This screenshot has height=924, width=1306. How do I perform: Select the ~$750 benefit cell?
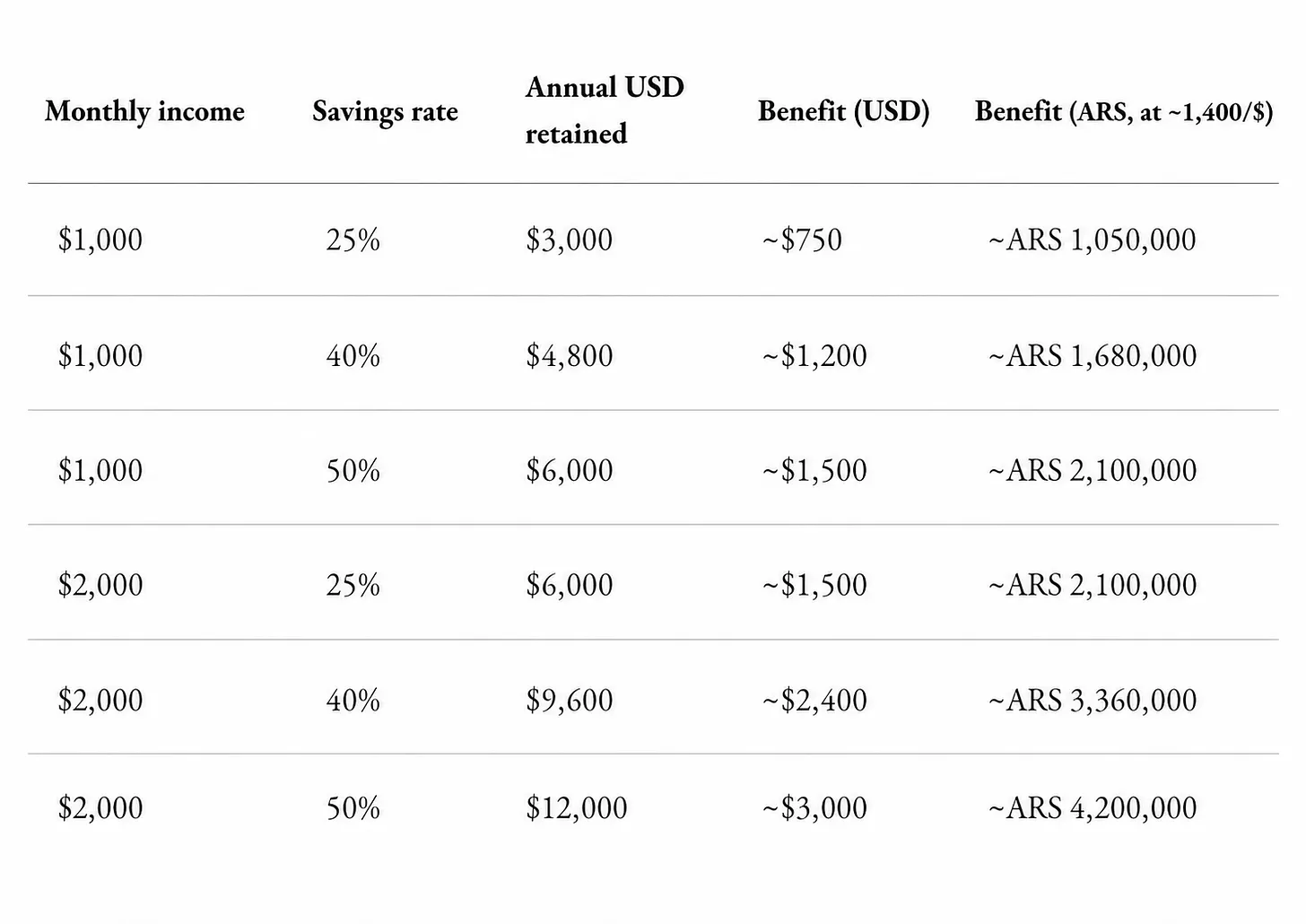pos(802,240)
